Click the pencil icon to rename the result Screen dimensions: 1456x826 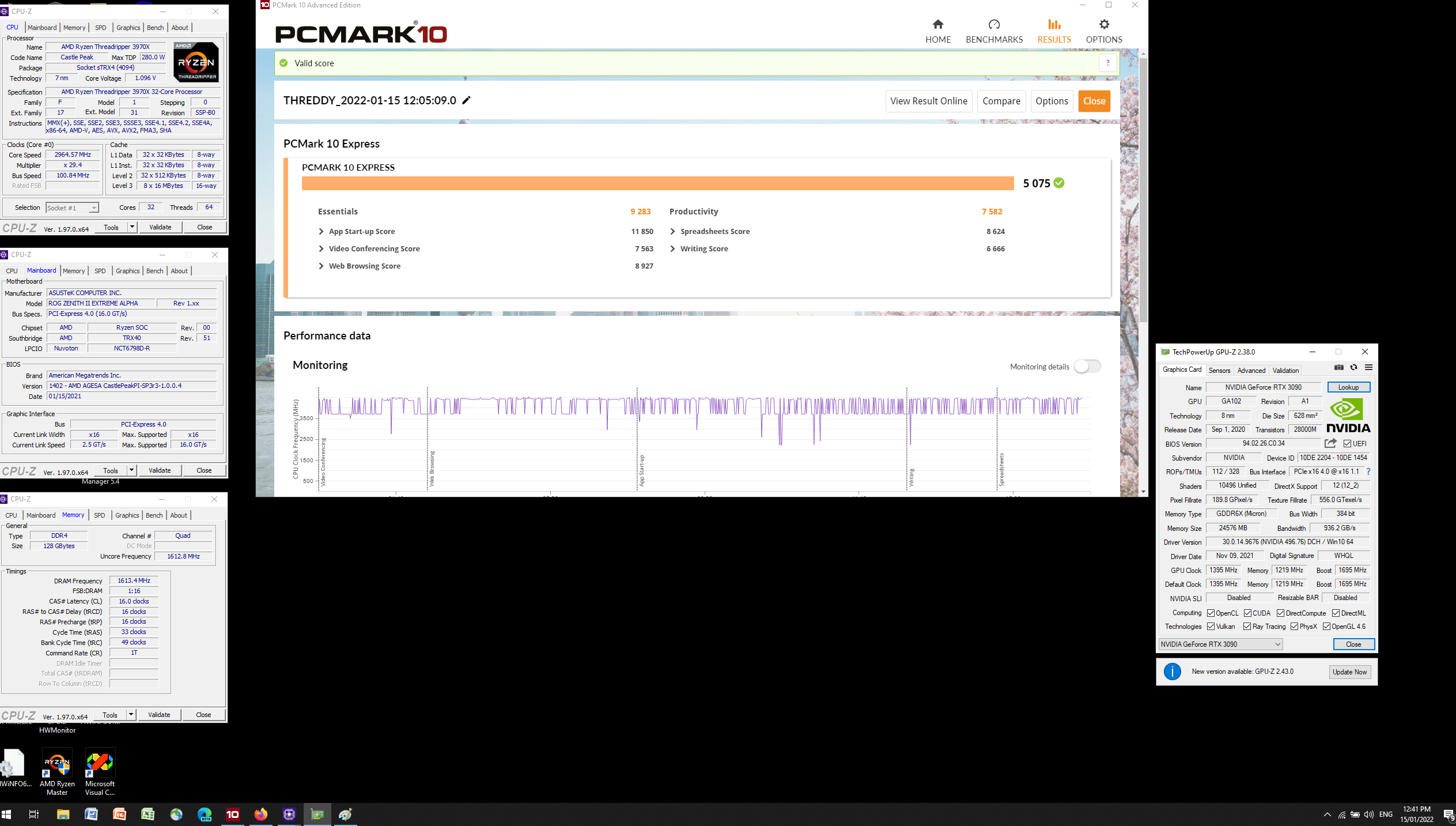[x=467, y=100]
